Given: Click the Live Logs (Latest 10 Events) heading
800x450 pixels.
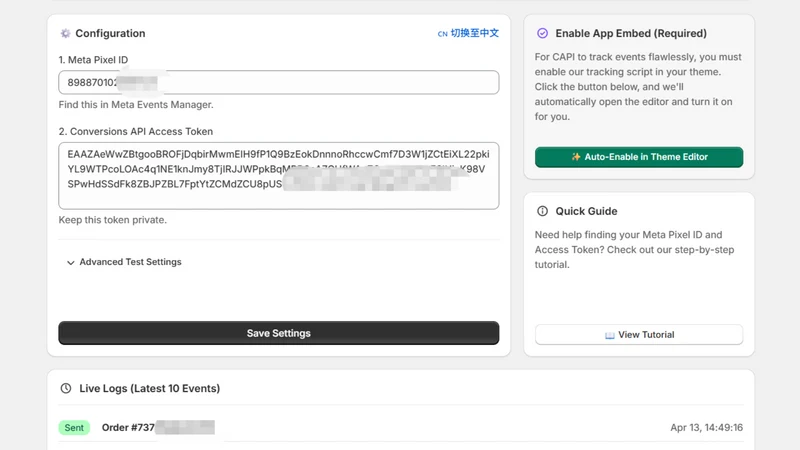Looking at the screenshot, I should click(x=149, y=388).
